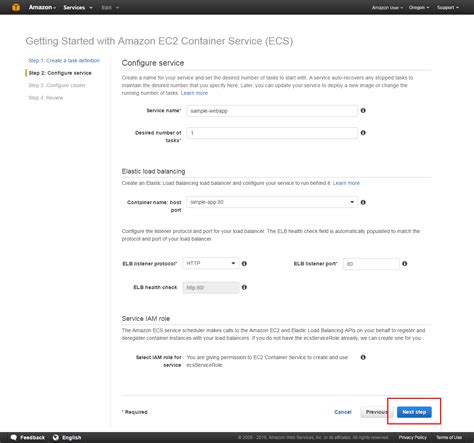Open the Terms of Use link
Image resolution: width=474 pixels, height=443 pixels.
point(449,437)
